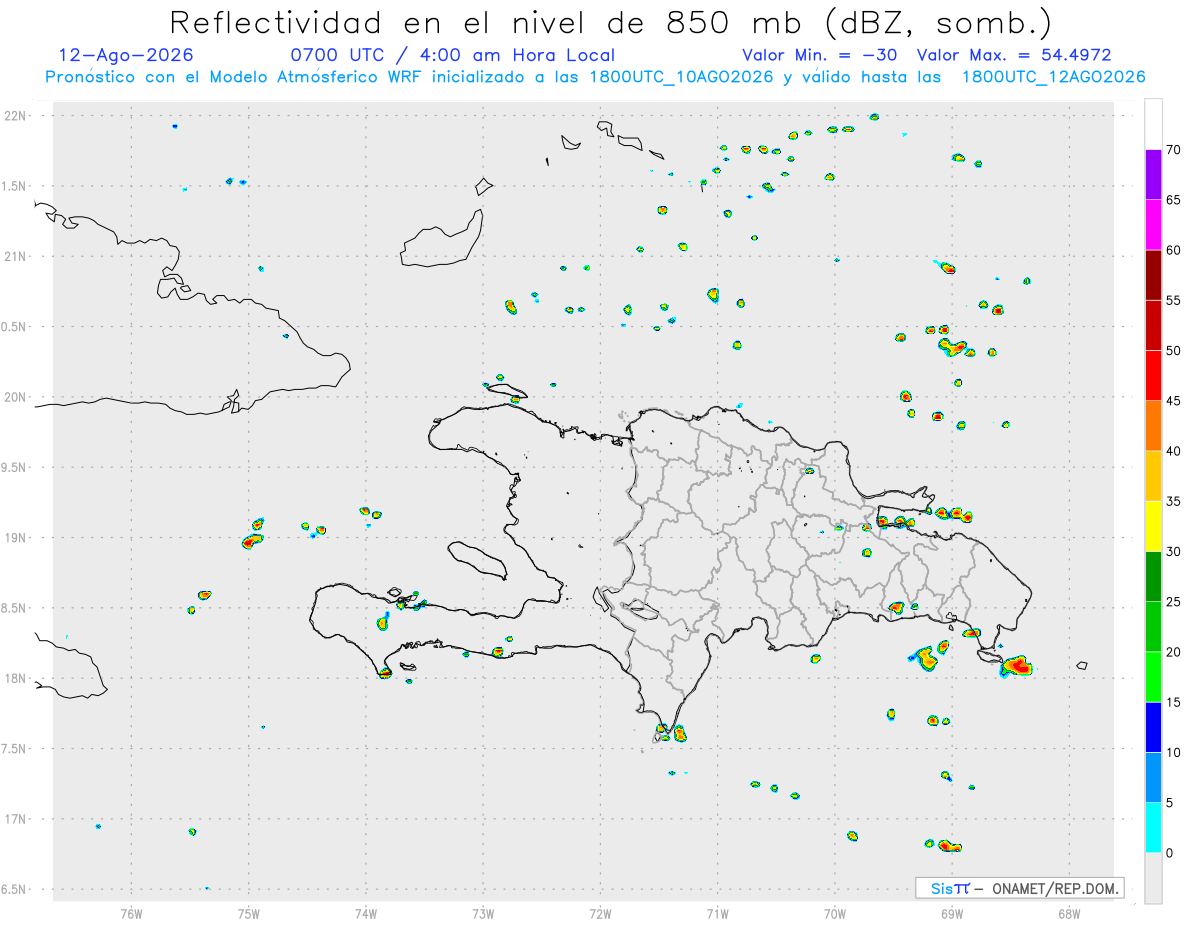Select the '30' value on the color scale
1200x927 pixels.
click(x=1174, y=551)
